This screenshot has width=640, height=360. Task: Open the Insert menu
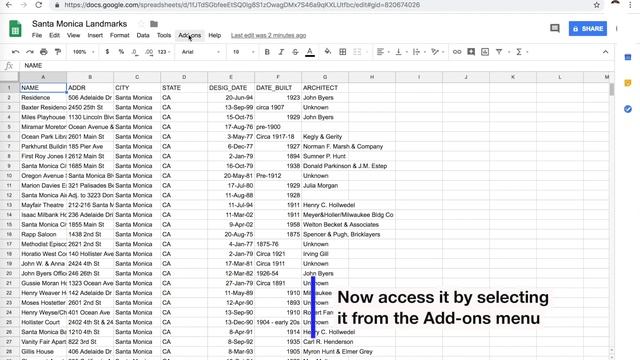point(95,36)
